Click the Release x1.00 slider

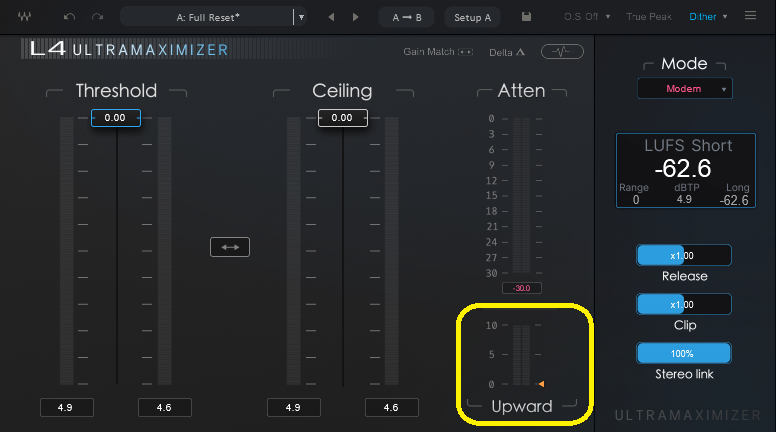pos(684,255)
